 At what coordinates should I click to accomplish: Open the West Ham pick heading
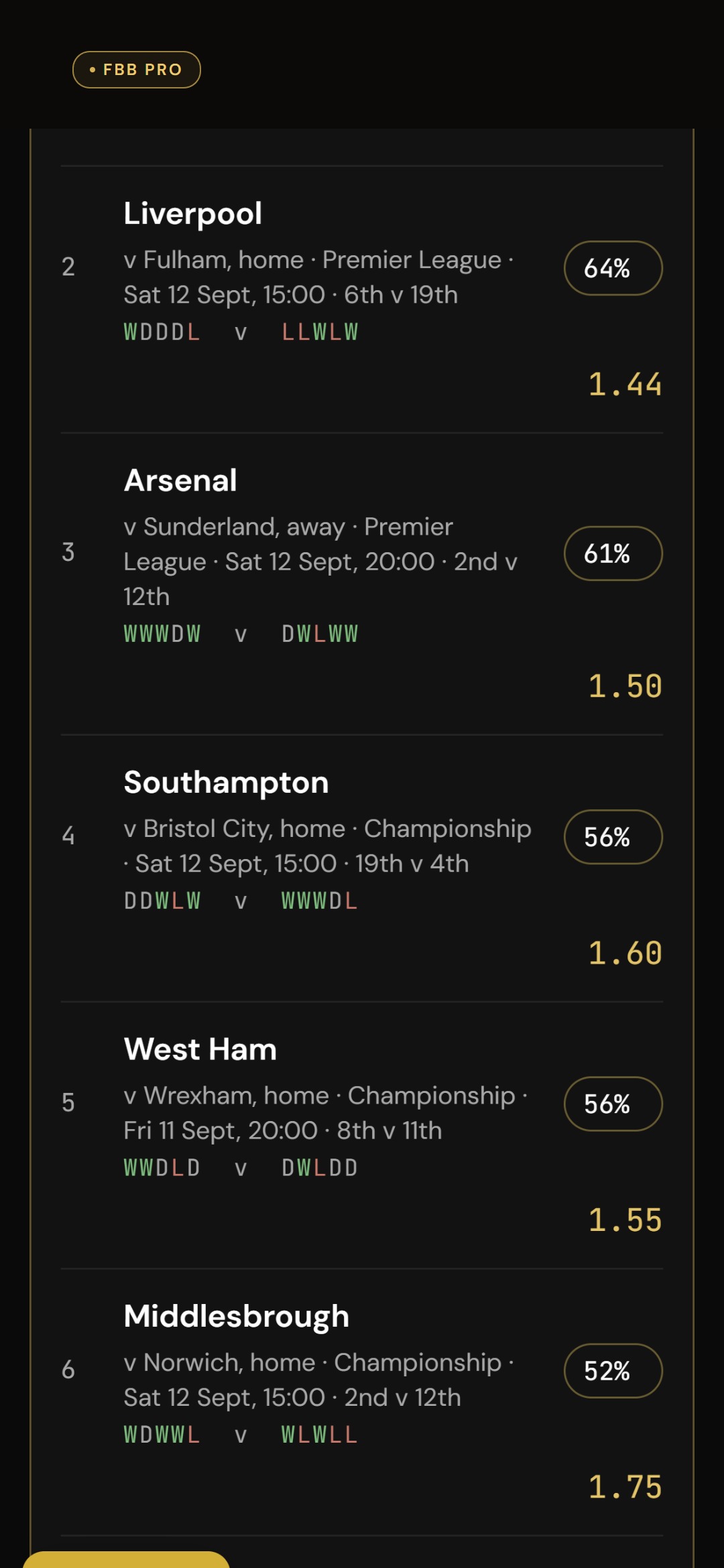[200, 1049]
